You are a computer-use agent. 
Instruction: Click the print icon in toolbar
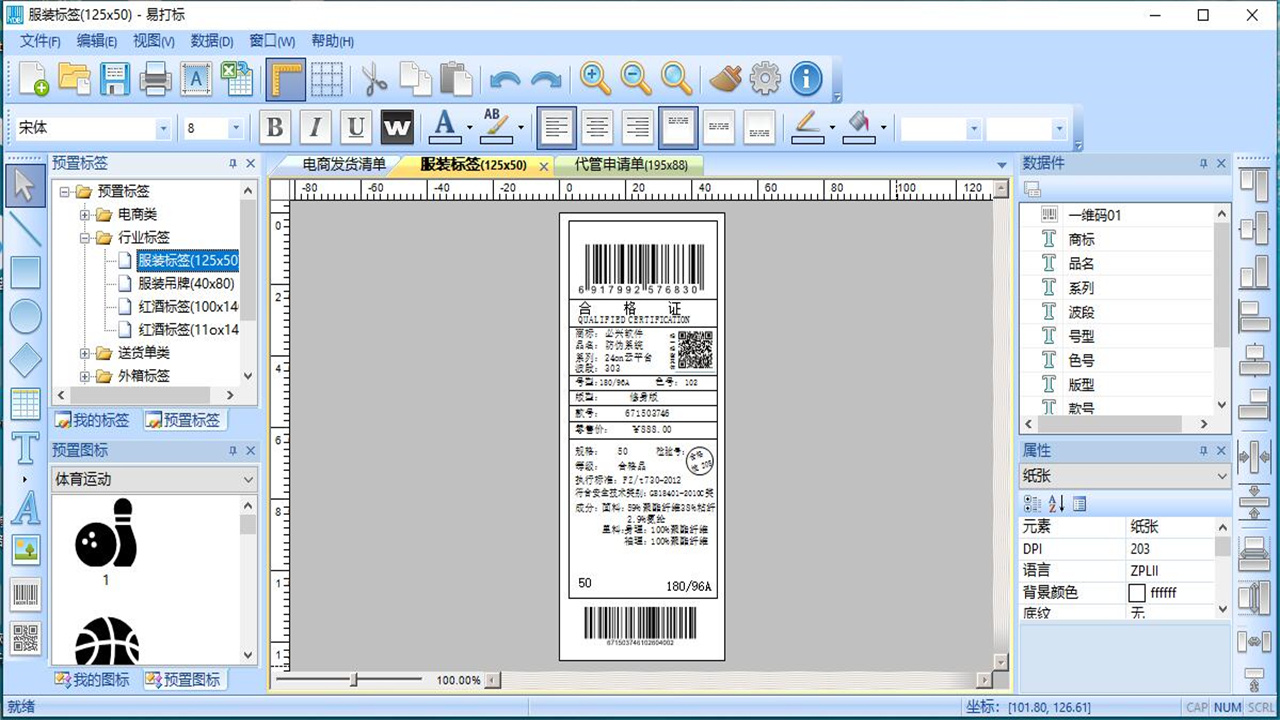tap(155, 78)
